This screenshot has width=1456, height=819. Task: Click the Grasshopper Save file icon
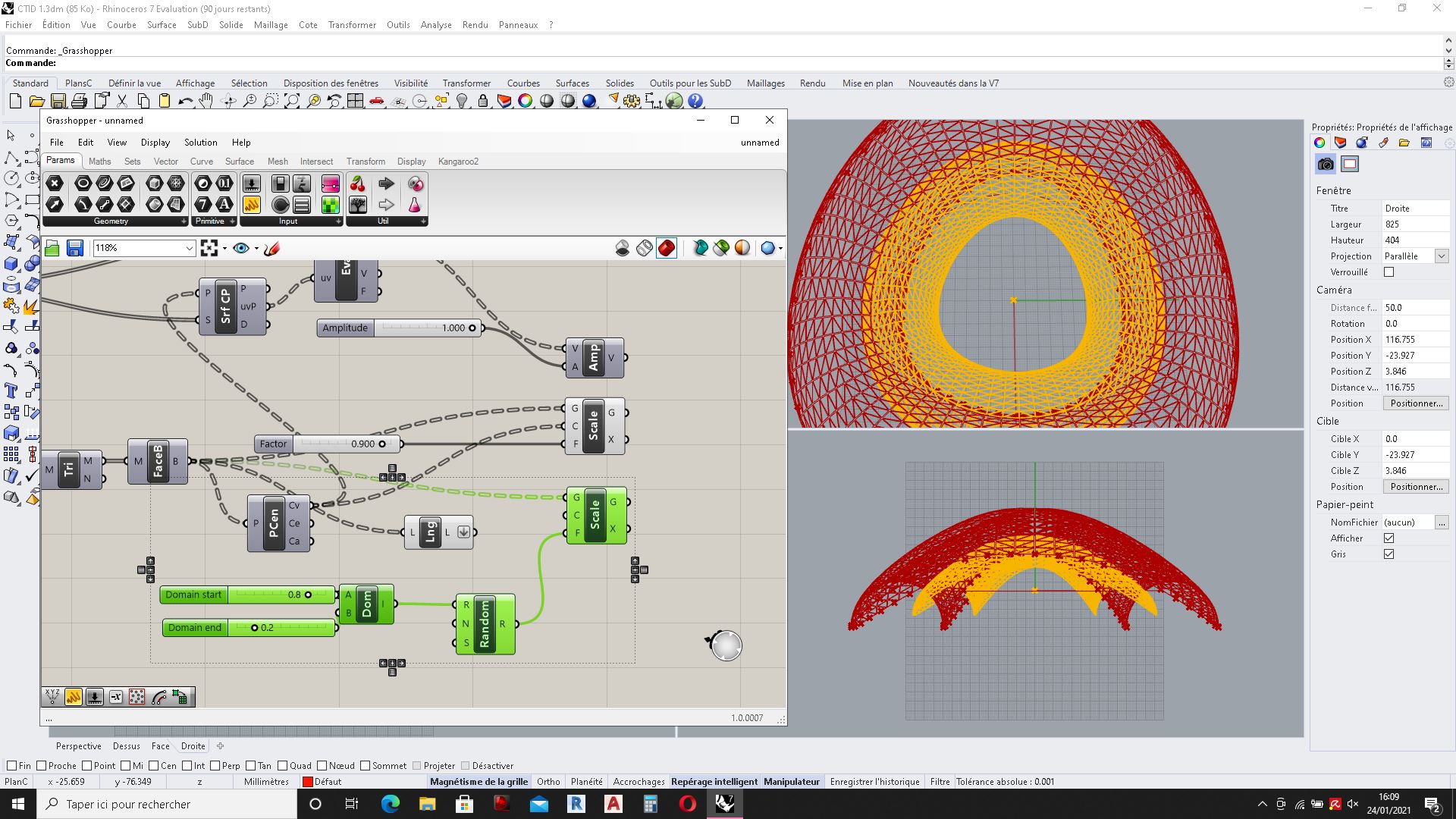[74, 248]
